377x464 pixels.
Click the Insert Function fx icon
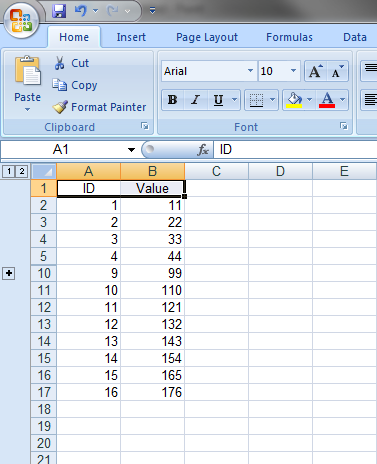pos(203,150)
